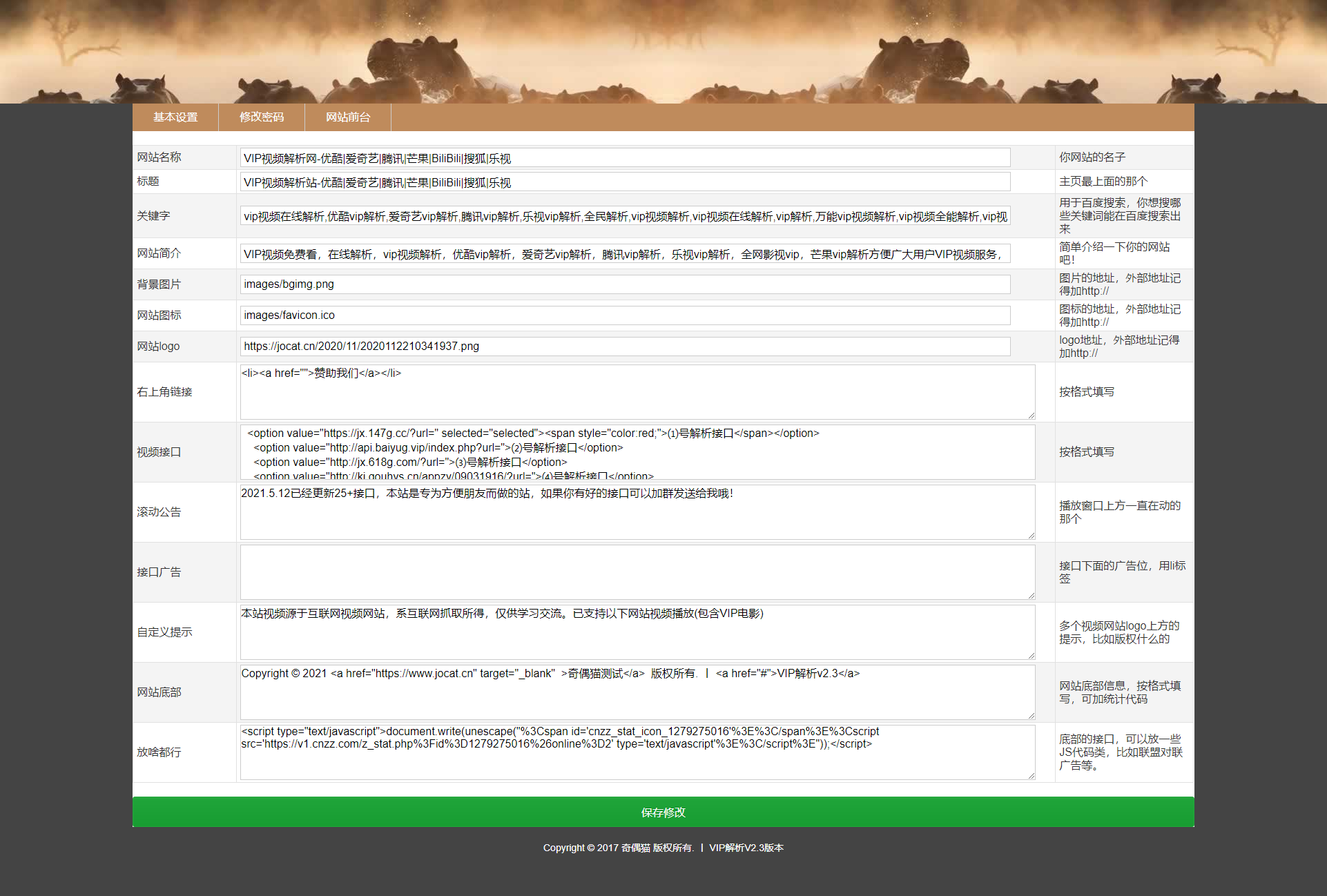The width and height of the screenshot is (1327, 896).
Task: Open the 基本设置 tab
Action: [175, 117]
